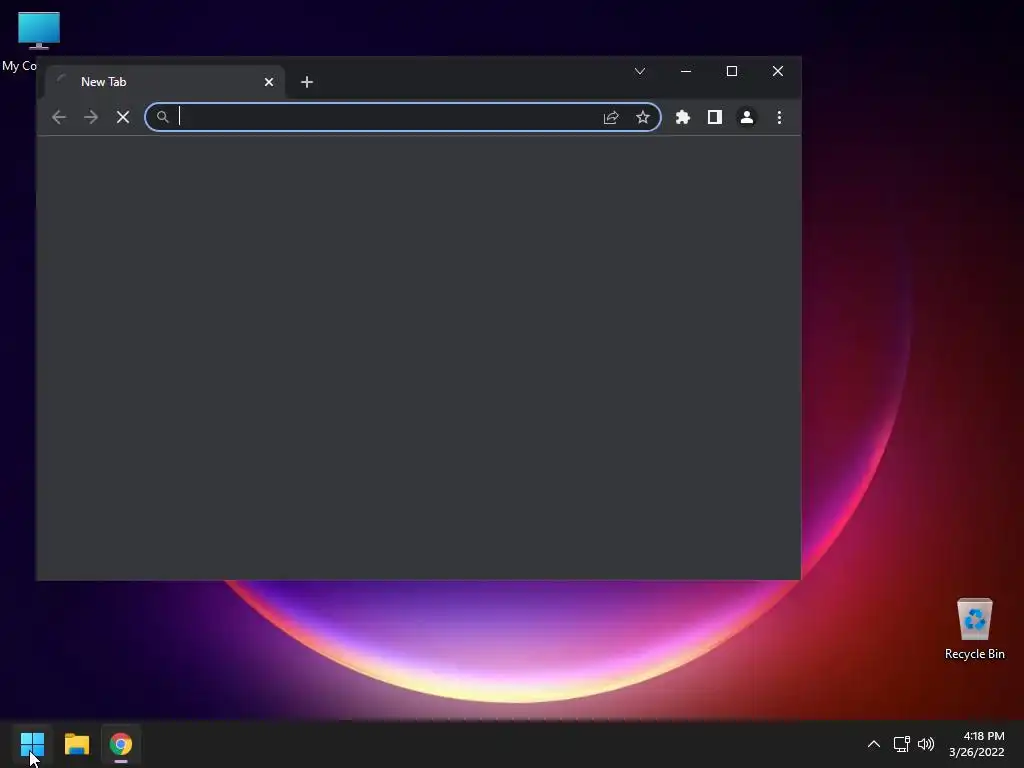The width and height of the screenshot is (1024, 768).
Task: Show hidden system tray icons
Action: tap(874, 744)
